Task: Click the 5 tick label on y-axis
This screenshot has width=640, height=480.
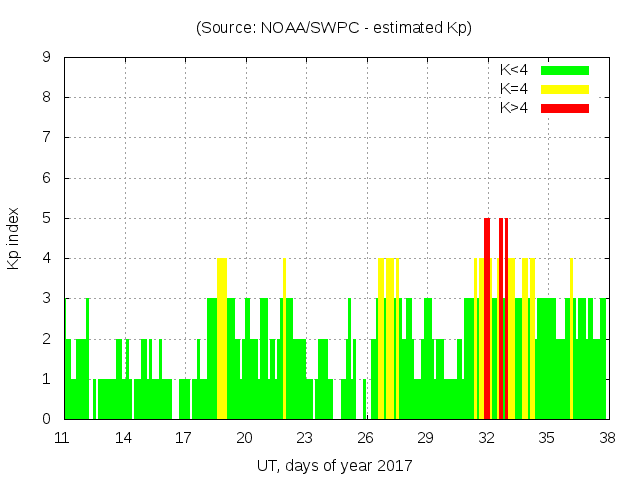Action: pyautogui.click(x=47, y=218)
